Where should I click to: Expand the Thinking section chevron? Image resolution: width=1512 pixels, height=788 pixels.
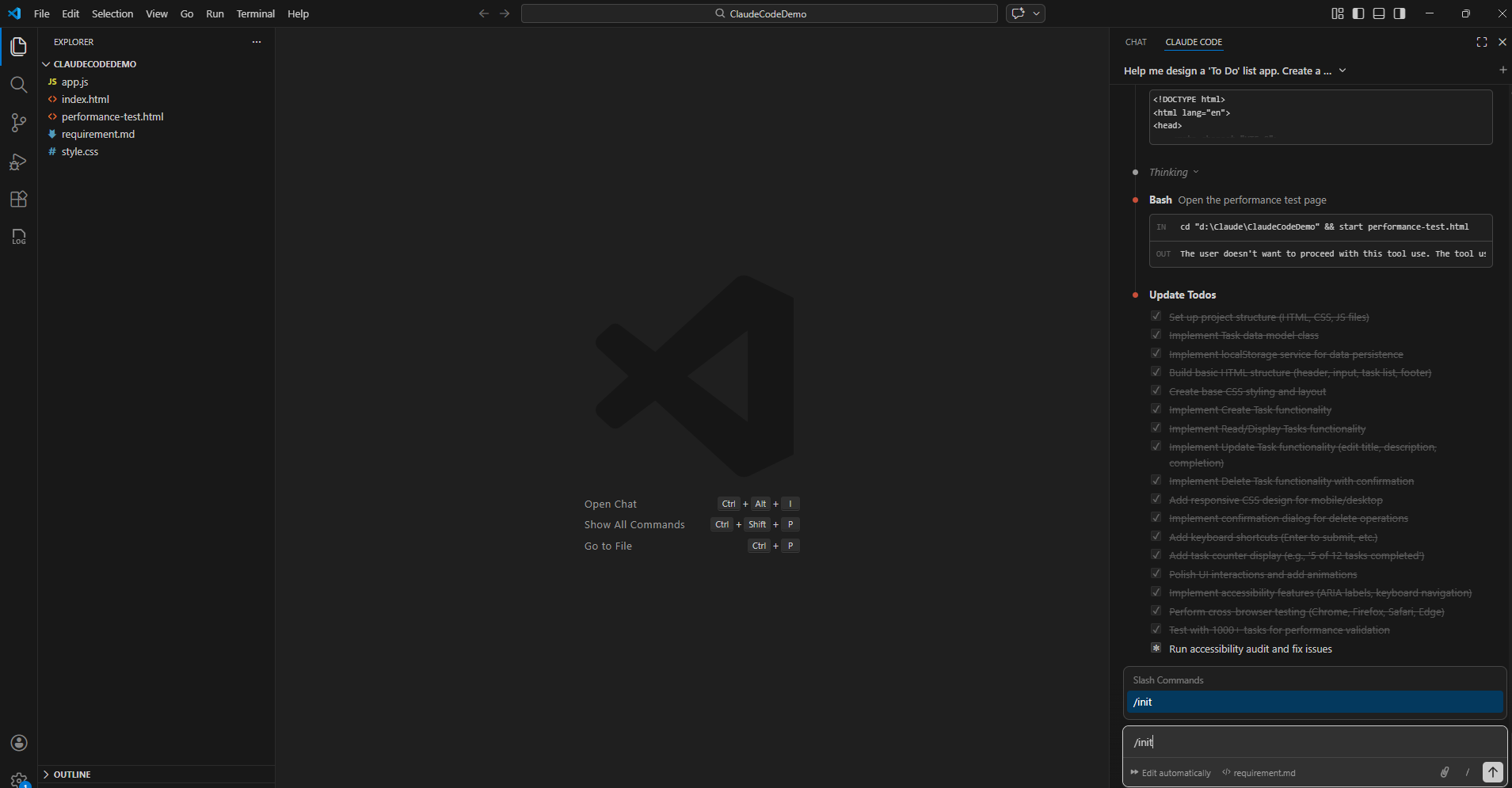(1195, 172)
